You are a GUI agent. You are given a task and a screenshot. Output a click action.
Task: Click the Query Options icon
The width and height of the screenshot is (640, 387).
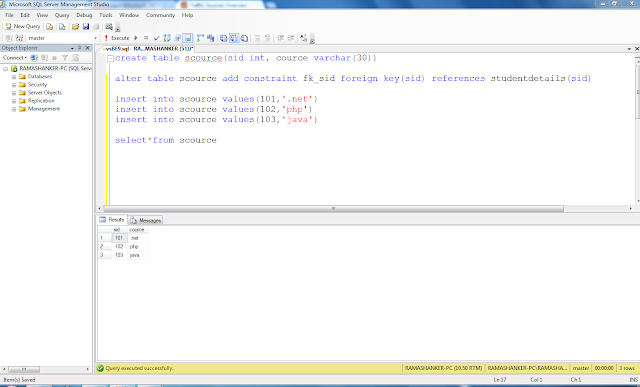pos(177,38)
